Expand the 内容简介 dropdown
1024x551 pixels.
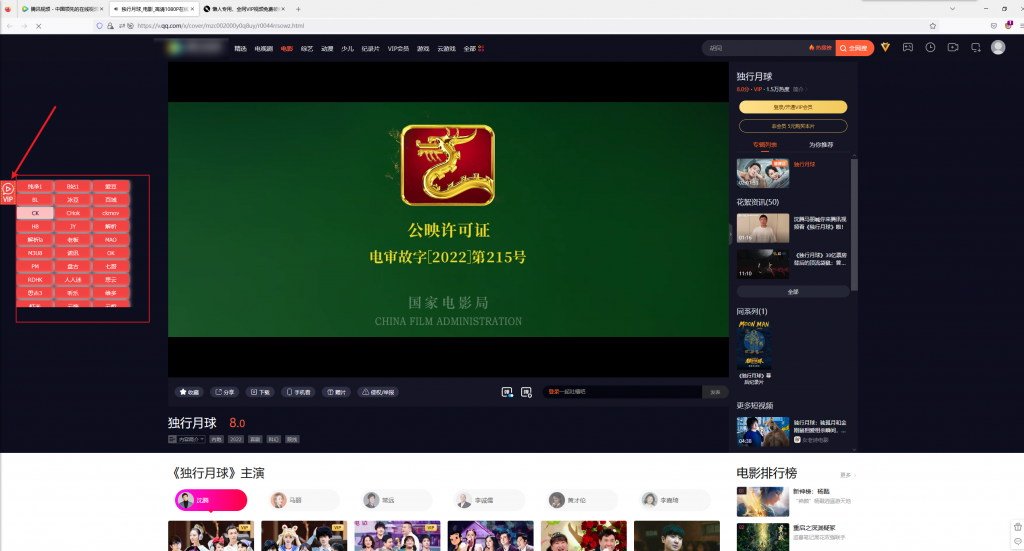pyautogui.click(x=187, y=439)
